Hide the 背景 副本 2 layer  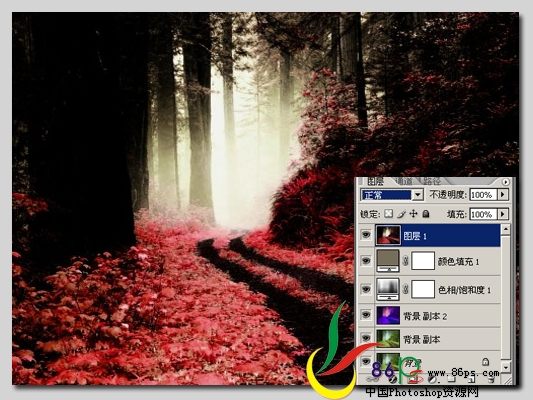[366, 315]
